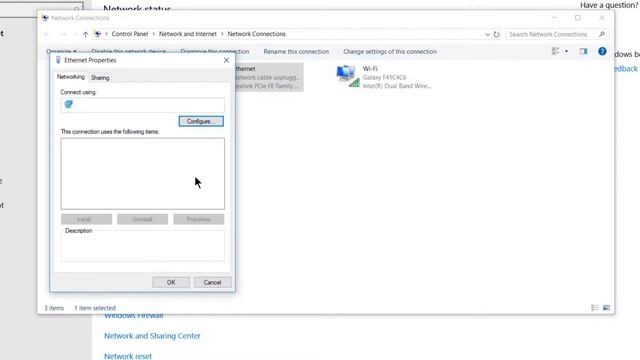Click the Change your view icon

[556, 51]
